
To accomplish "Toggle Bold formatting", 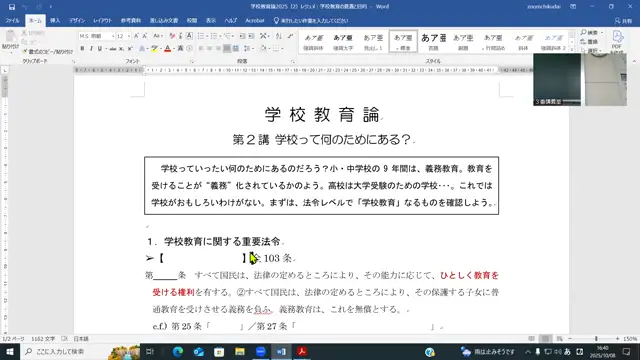I will tap(82, 49).
